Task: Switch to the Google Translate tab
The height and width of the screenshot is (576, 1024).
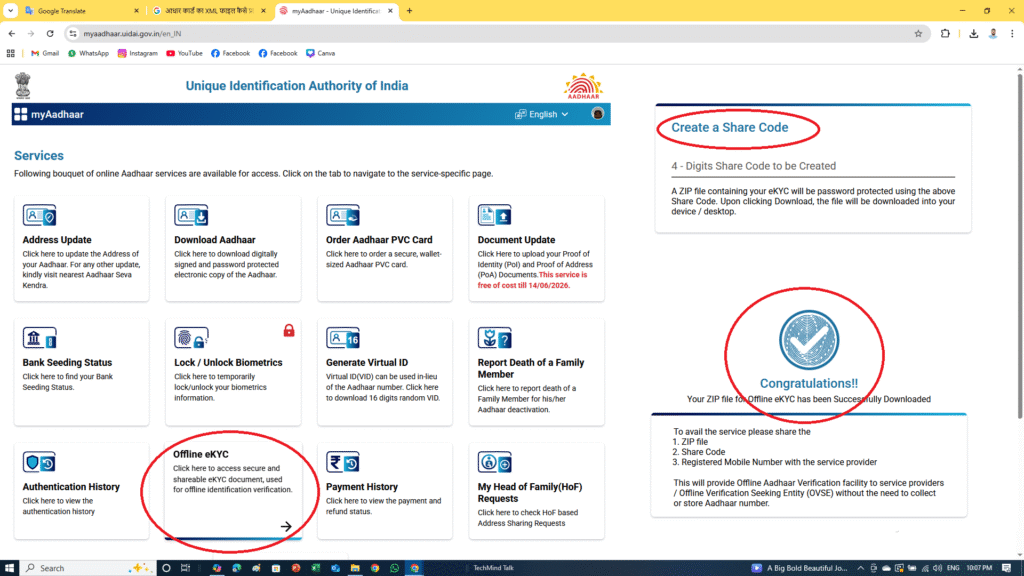Action: click(75, 10)
